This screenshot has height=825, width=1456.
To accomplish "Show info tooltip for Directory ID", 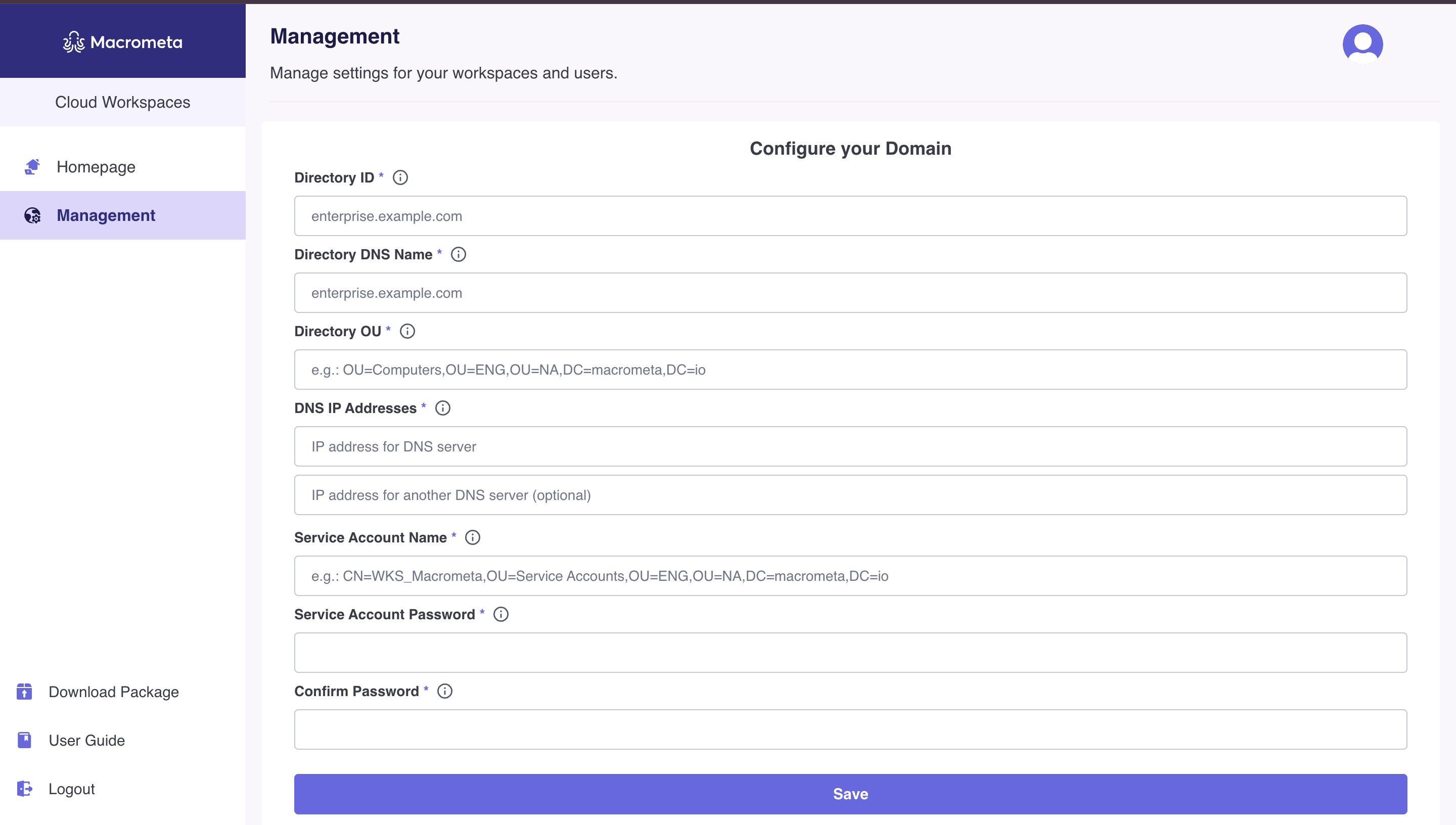I will tap(400, 177).
